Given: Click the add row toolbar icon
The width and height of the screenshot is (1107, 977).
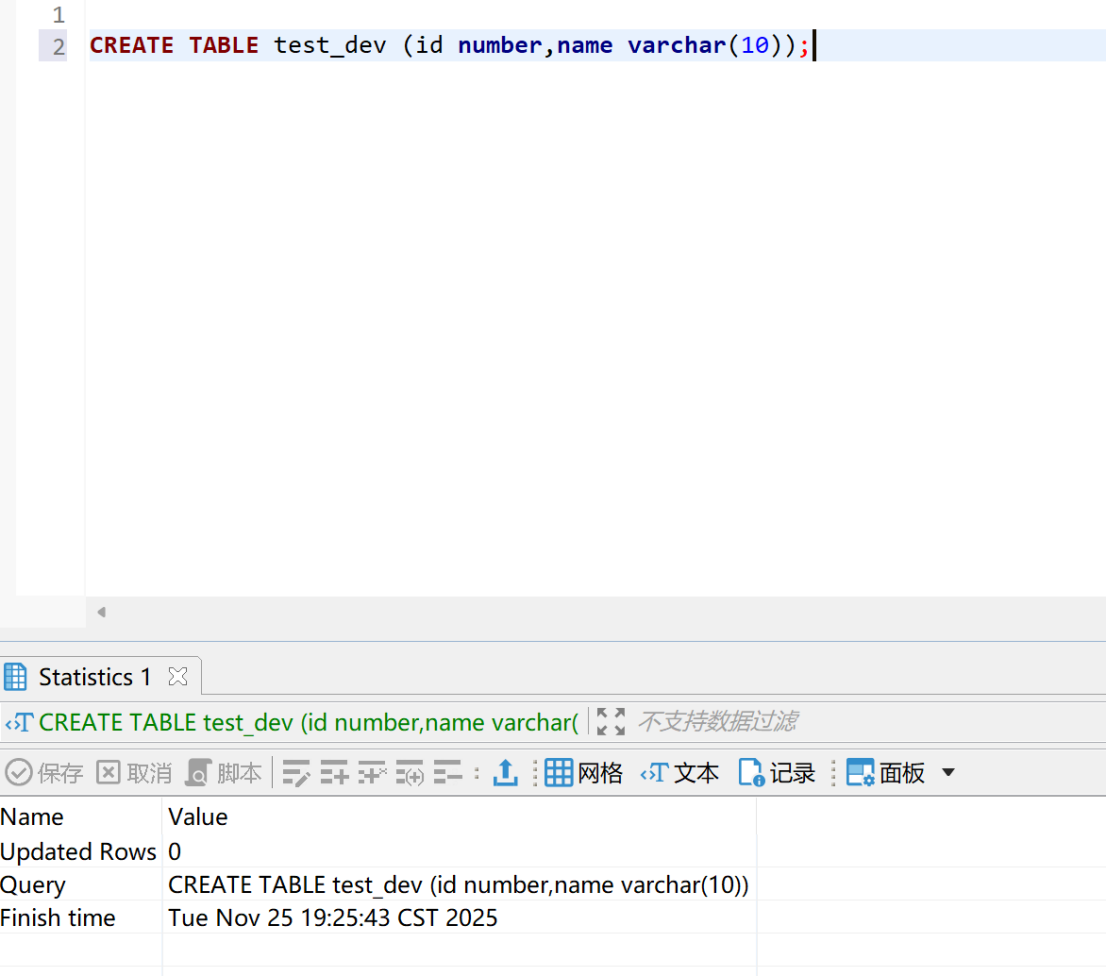Looking at the screenshot, I should tap(334, 773).
